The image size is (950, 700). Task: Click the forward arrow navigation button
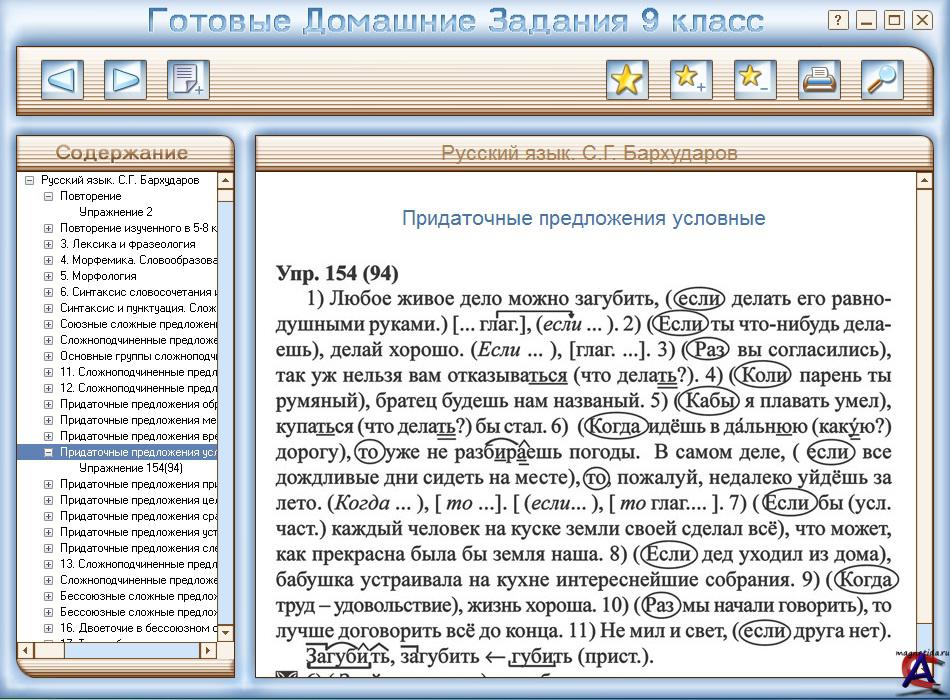pos(125,80)
